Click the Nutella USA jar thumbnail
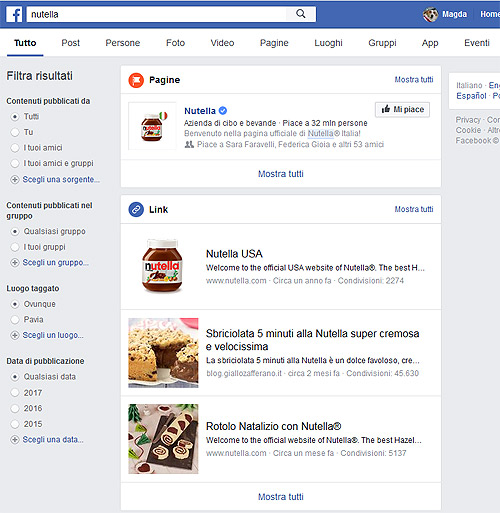Image resolution: width=500 pixels, height=513 pixels. 162,266
